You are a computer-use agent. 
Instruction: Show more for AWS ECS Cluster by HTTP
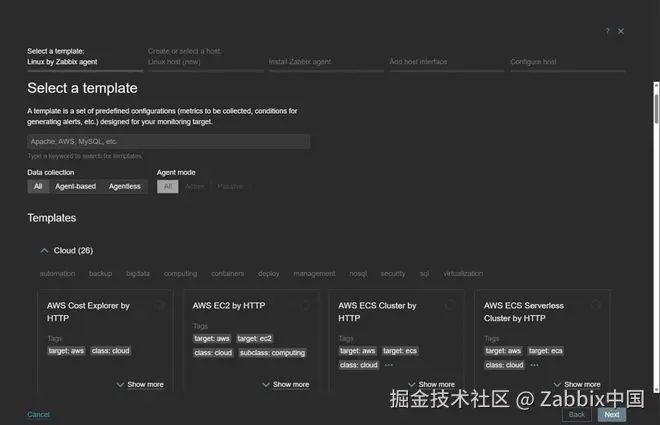(x=431, y=385)
